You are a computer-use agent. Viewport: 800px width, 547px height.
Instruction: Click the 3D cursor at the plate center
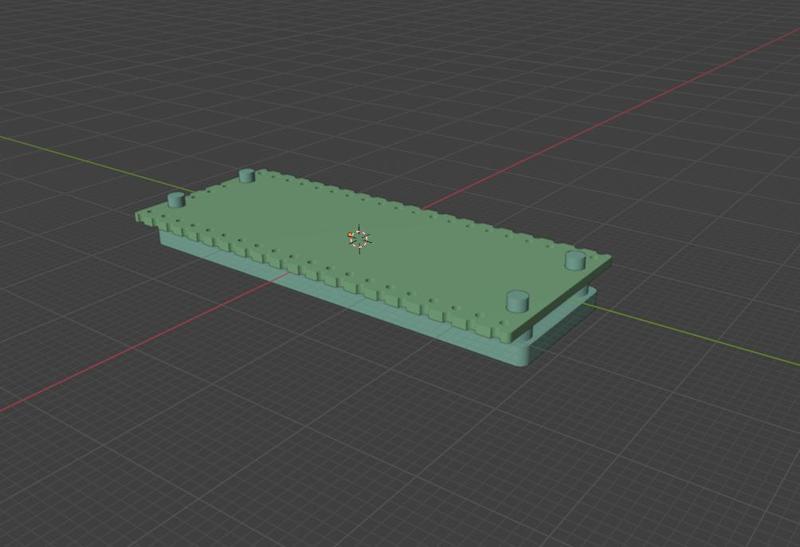360,238
